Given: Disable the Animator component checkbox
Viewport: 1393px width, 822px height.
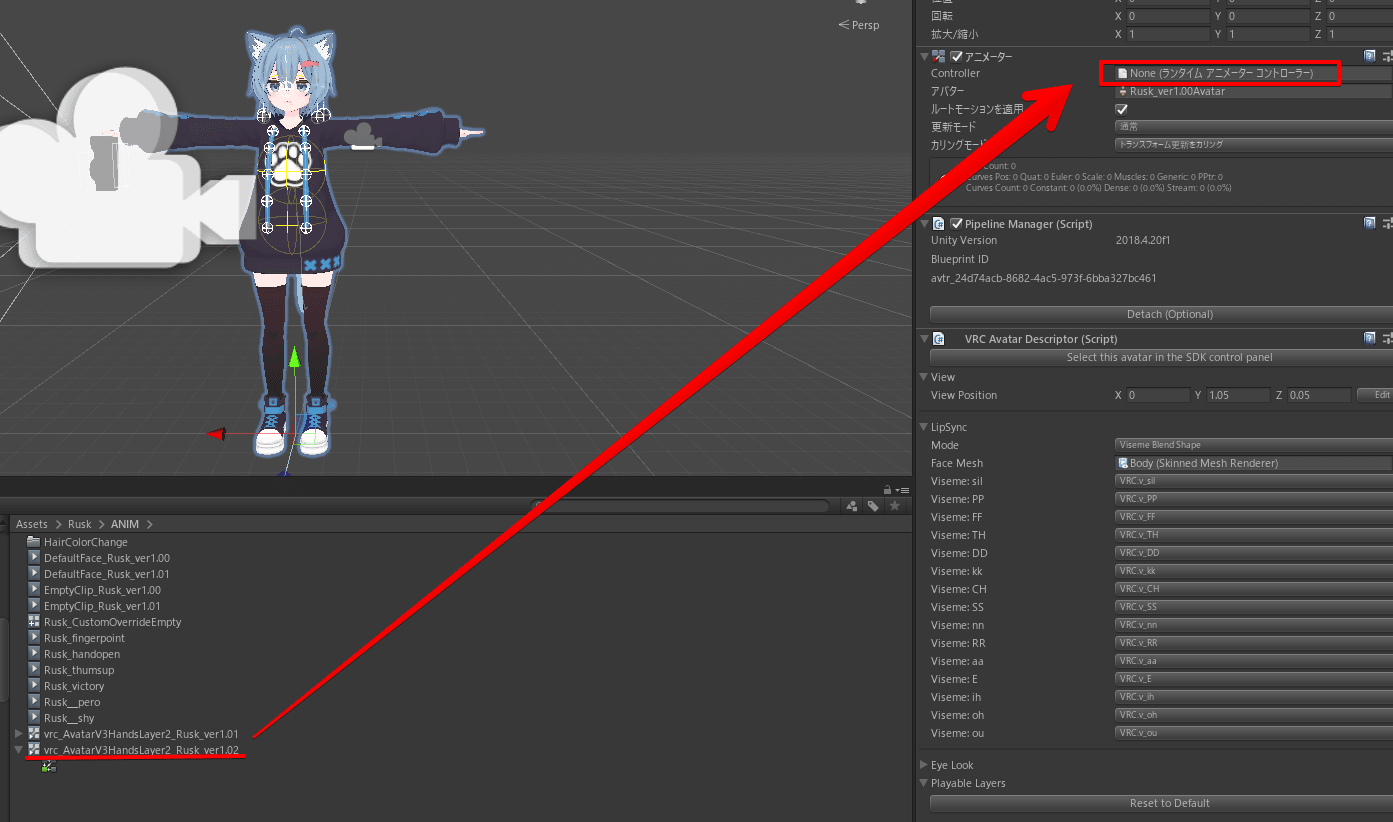Looking at the screenshot, I should pos(957,57).
